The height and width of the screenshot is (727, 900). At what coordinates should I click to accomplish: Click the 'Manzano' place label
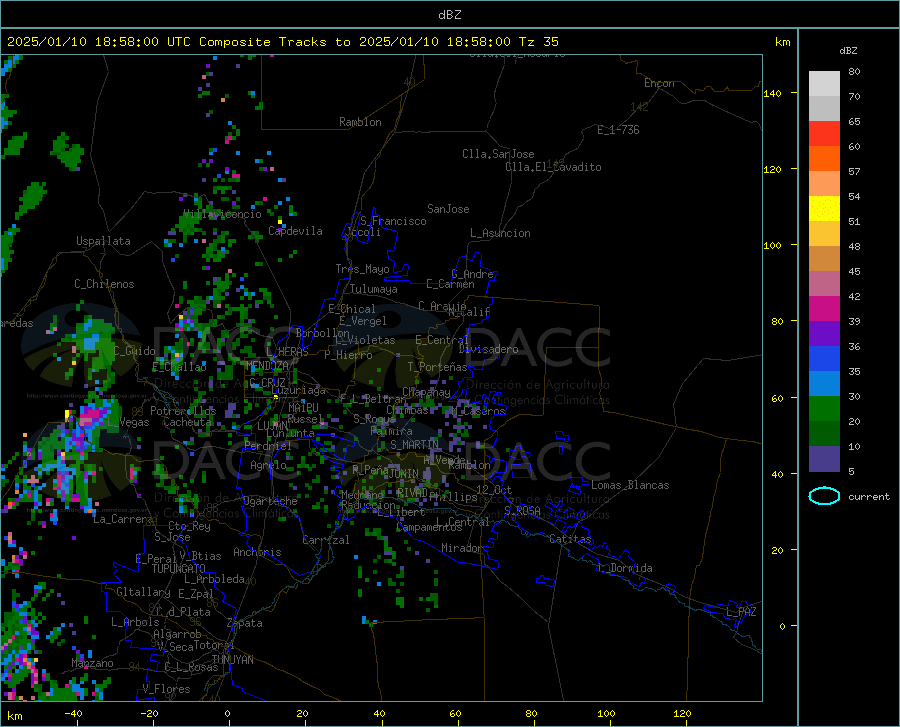(x=92, y=663)
